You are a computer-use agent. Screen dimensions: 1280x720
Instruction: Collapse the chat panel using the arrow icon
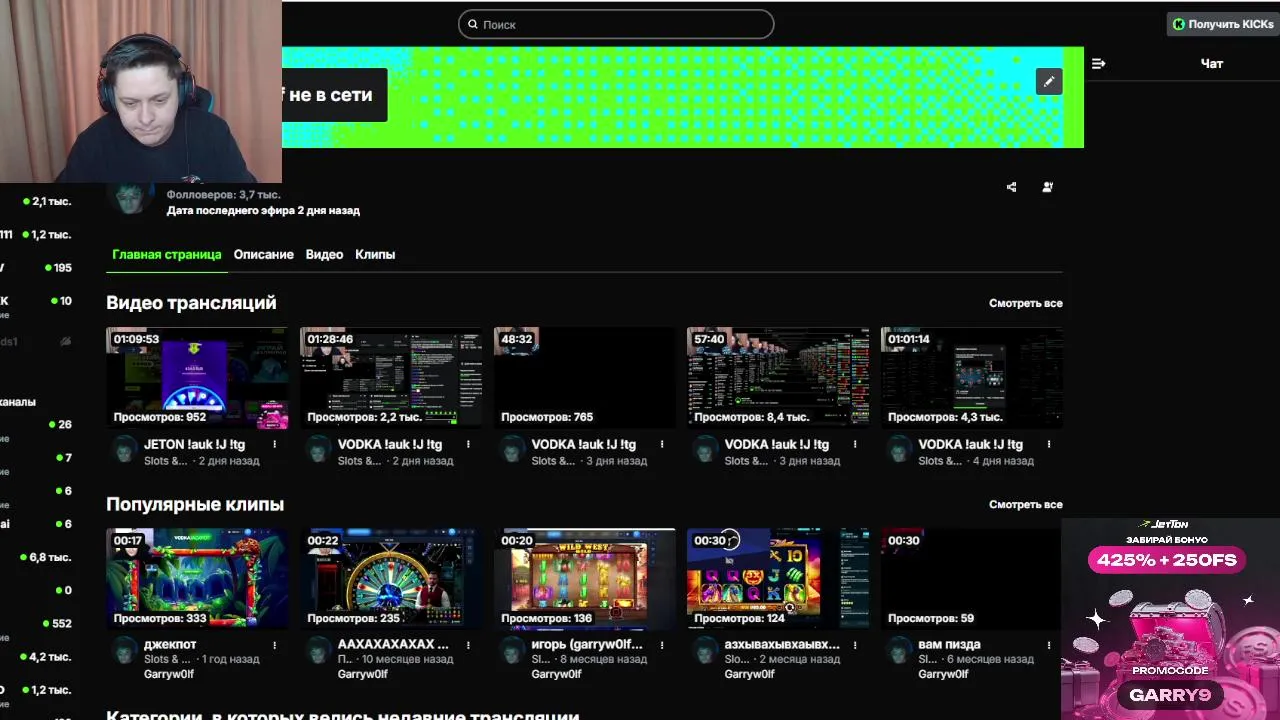click(x=1098, y=63)
